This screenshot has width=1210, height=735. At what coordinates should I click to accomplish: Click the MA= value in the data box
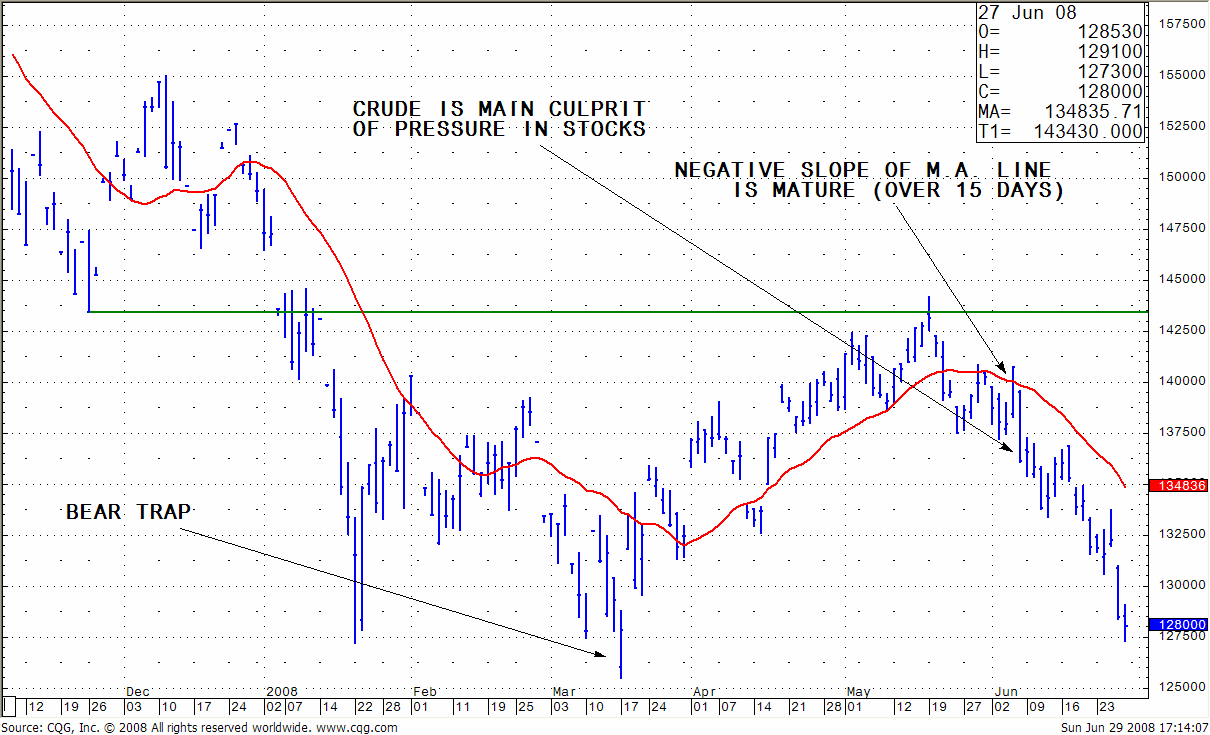click(x=1092, y=111)
